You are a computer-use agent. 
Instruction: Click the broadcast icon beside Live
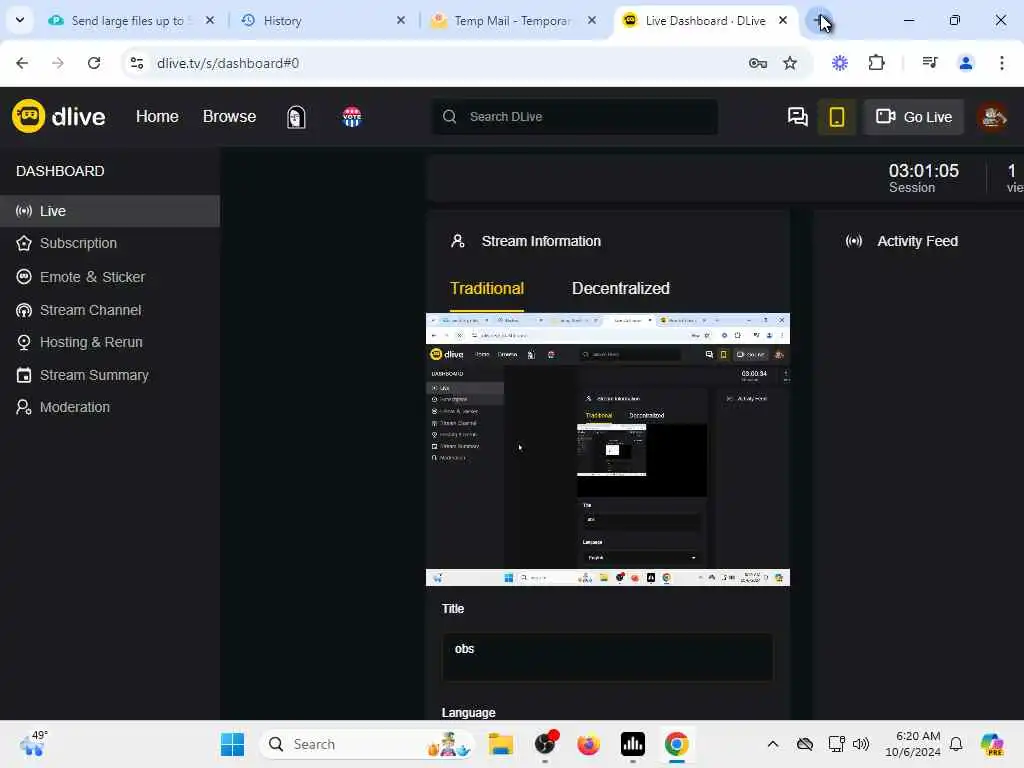coord(24,211)
